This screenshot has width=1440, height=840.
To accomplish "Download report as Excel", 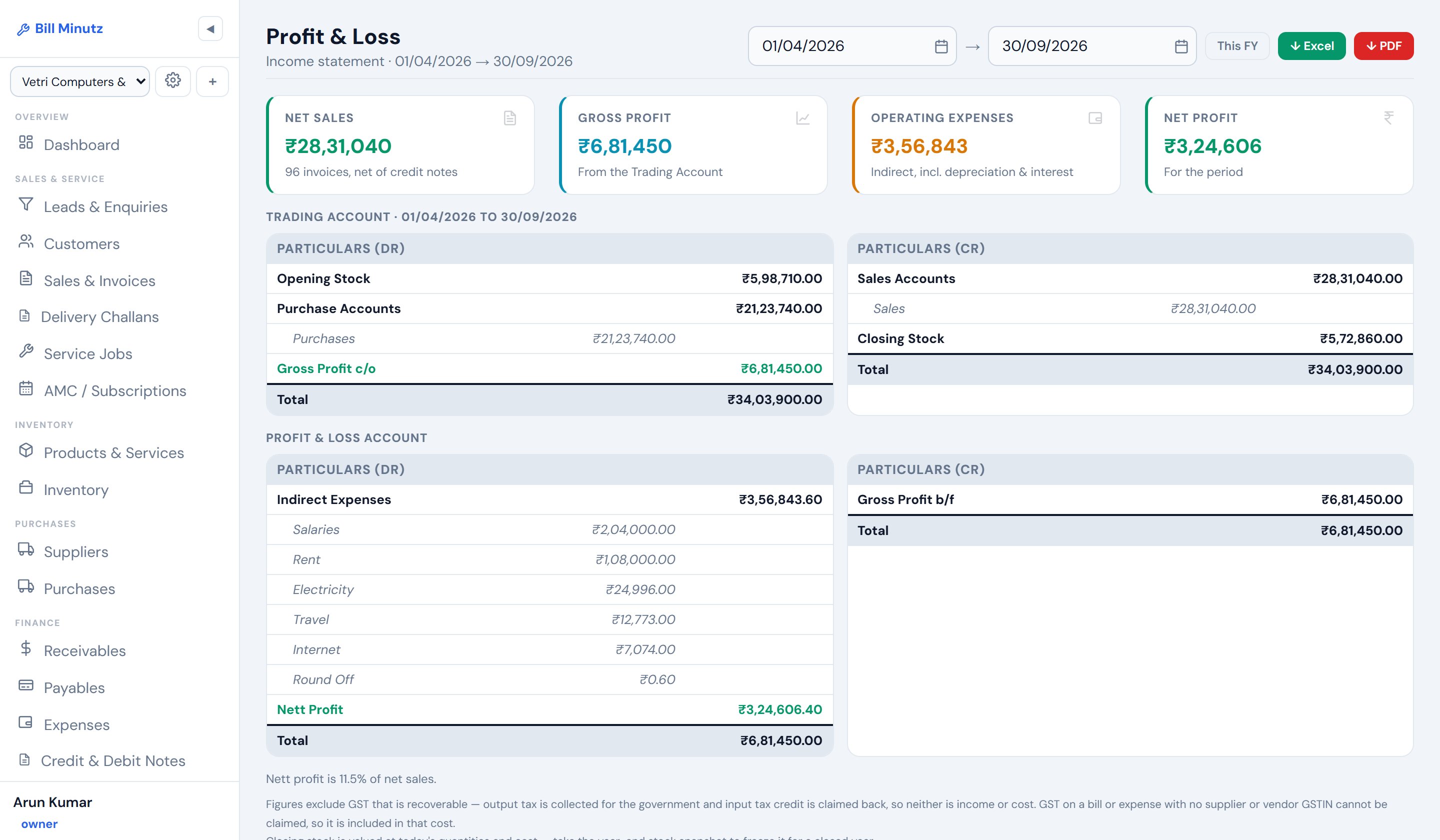I will pyautogui.click(x=1311, y=45).
